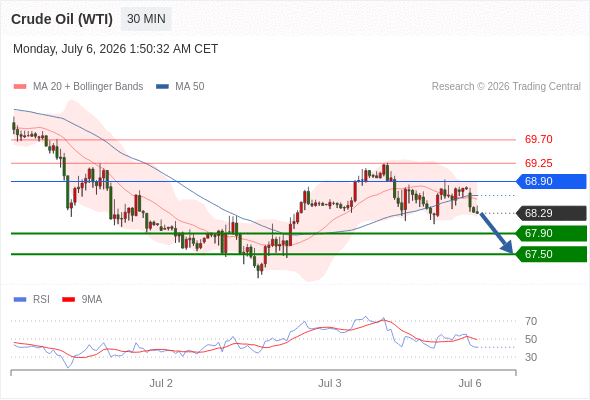Click the blue 68.90 pivot price tag
This screenshot has width=590, height=400.
click(551, 181)
